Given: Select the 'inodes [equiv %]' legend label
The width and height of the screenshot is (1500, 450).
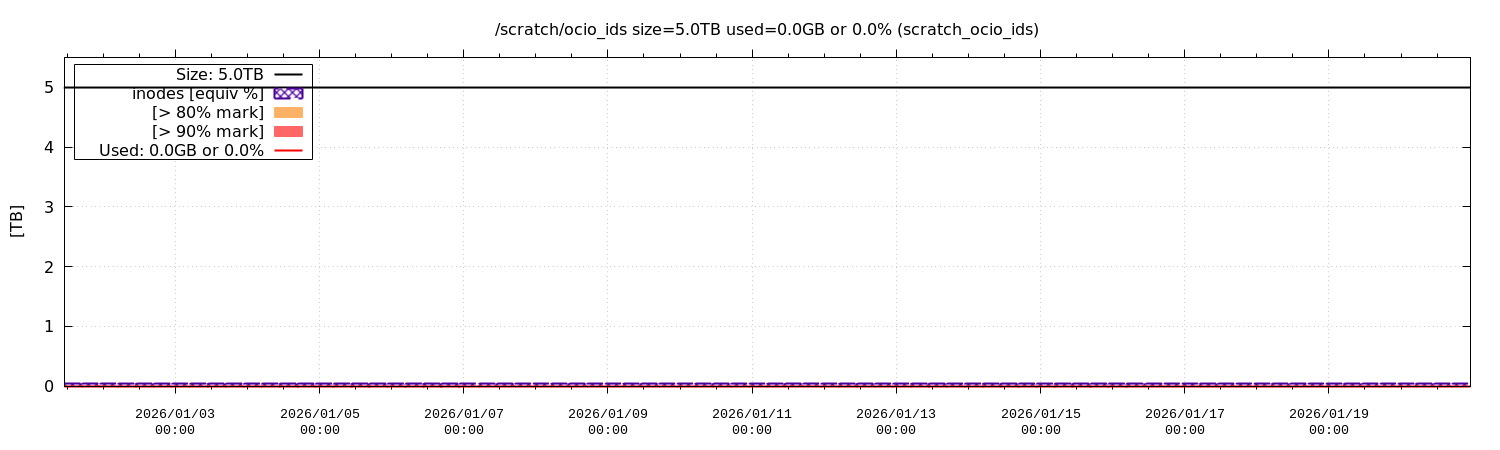Looking at the screenshot, I should [198, 94].
